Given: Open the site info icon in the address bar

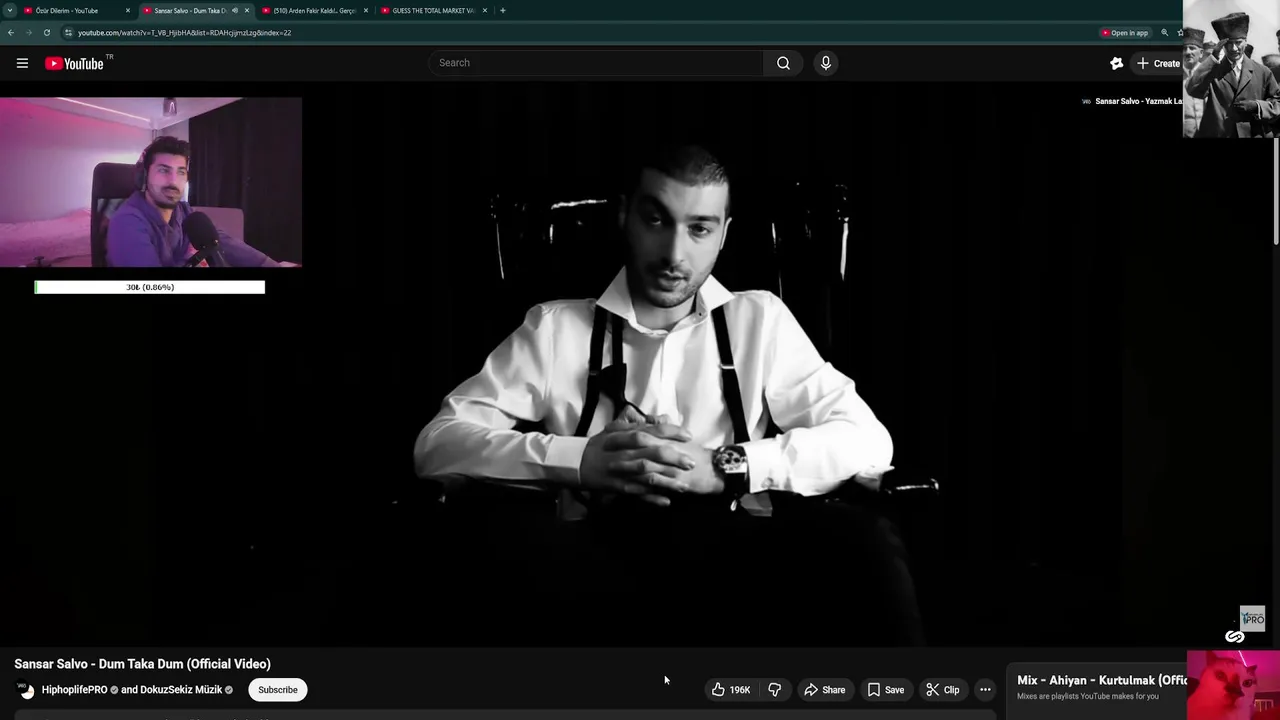Looking at the screenshot, I should 68,33.
